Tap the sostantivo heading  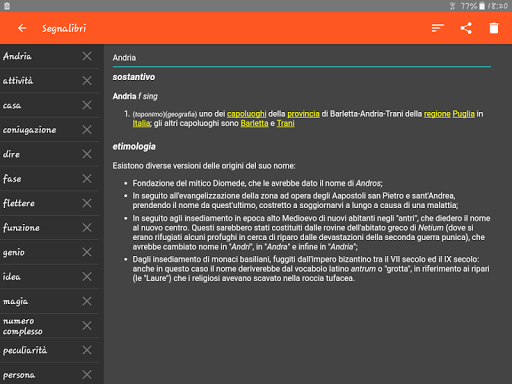134,77
